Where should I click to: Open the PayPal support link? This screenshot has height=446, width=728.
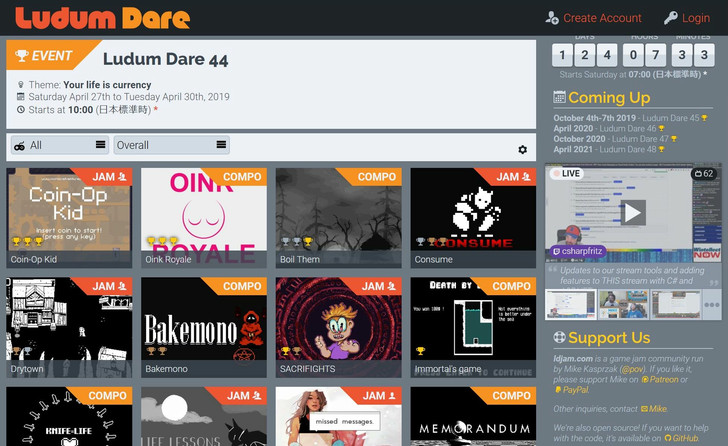(572, 390)
